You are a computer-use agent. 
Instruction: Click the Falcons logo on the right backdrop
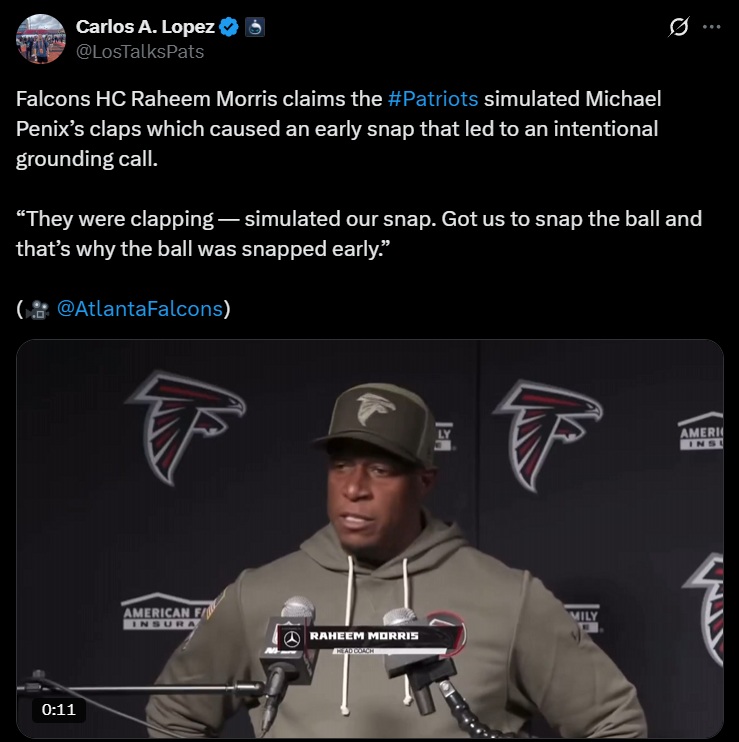point(548,435)
